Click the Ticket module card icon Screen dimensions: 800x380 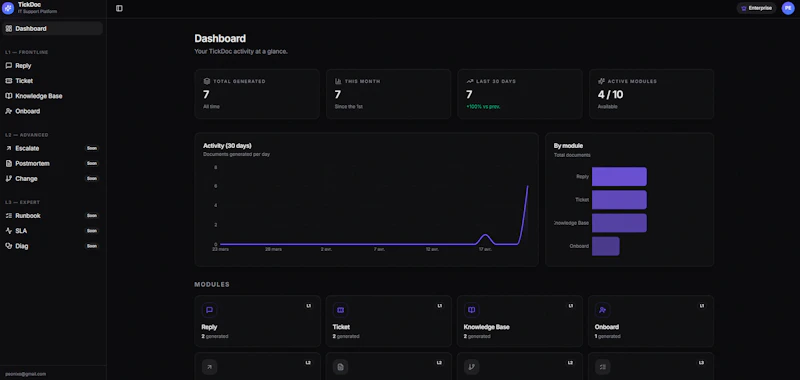click(x=340, y=310)
